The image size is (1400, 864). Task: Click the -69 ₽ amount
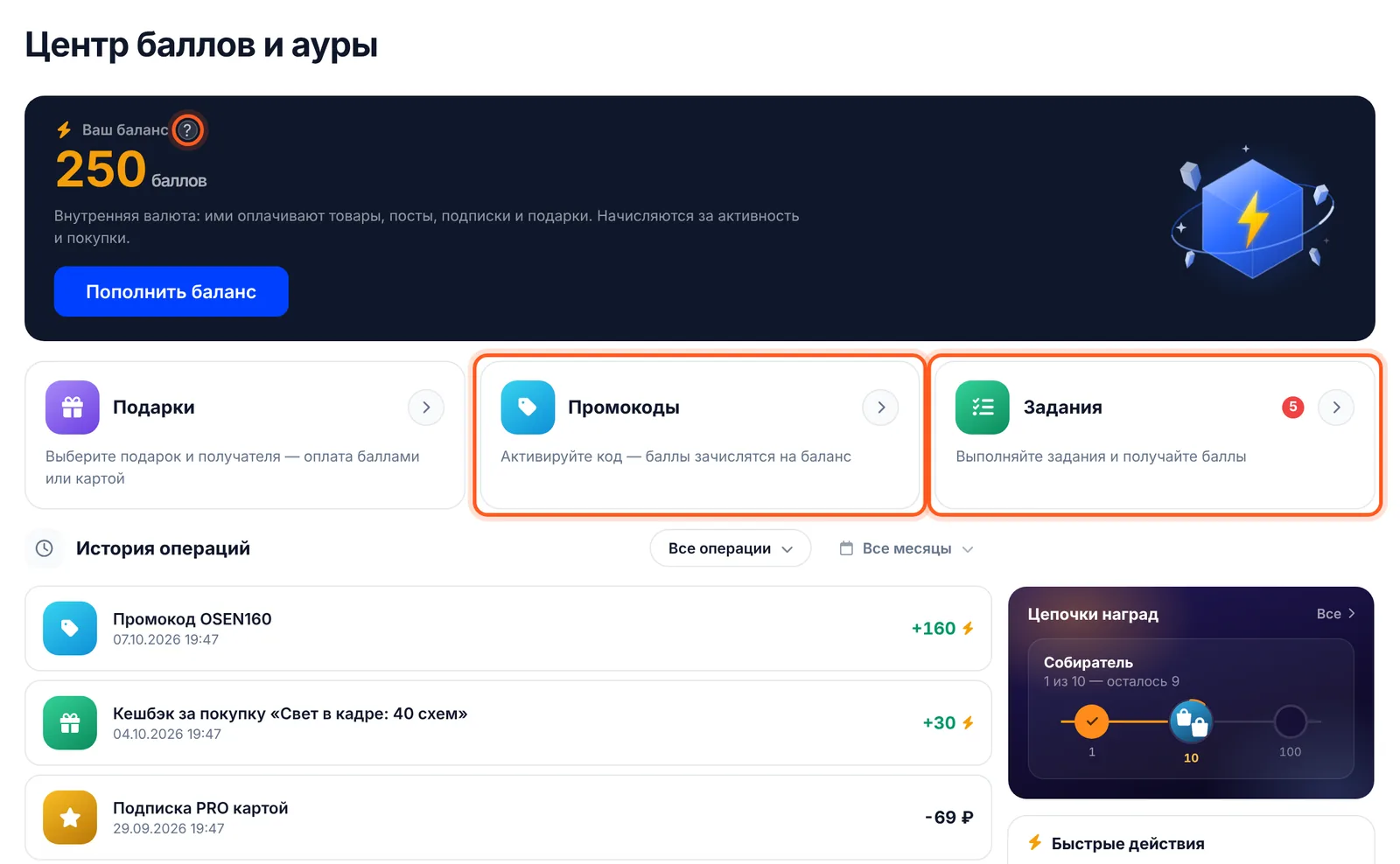click(x=948, y=817)
